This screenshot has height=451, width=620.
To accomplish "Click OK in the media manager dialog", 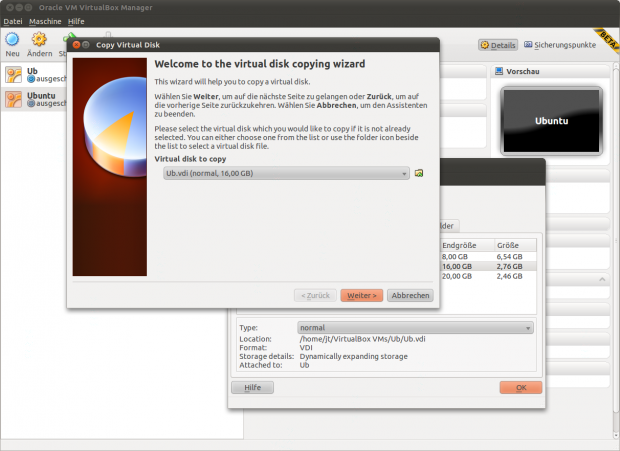I will point(521,387).
